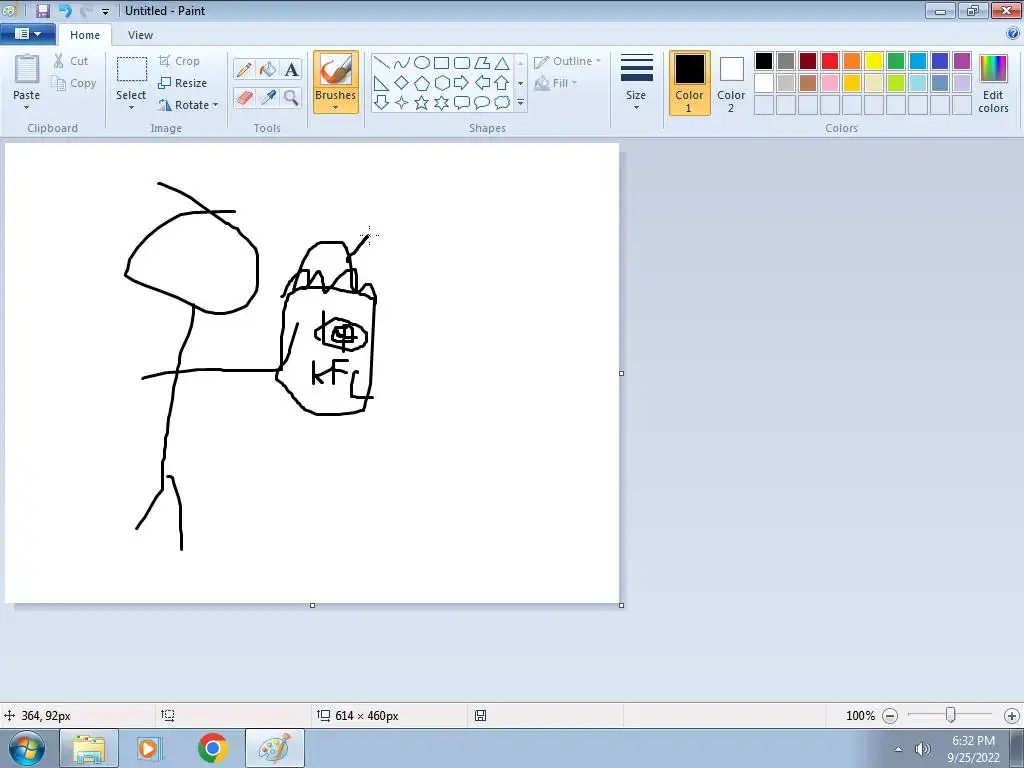Select the Magnifier tool

(291, 98)
